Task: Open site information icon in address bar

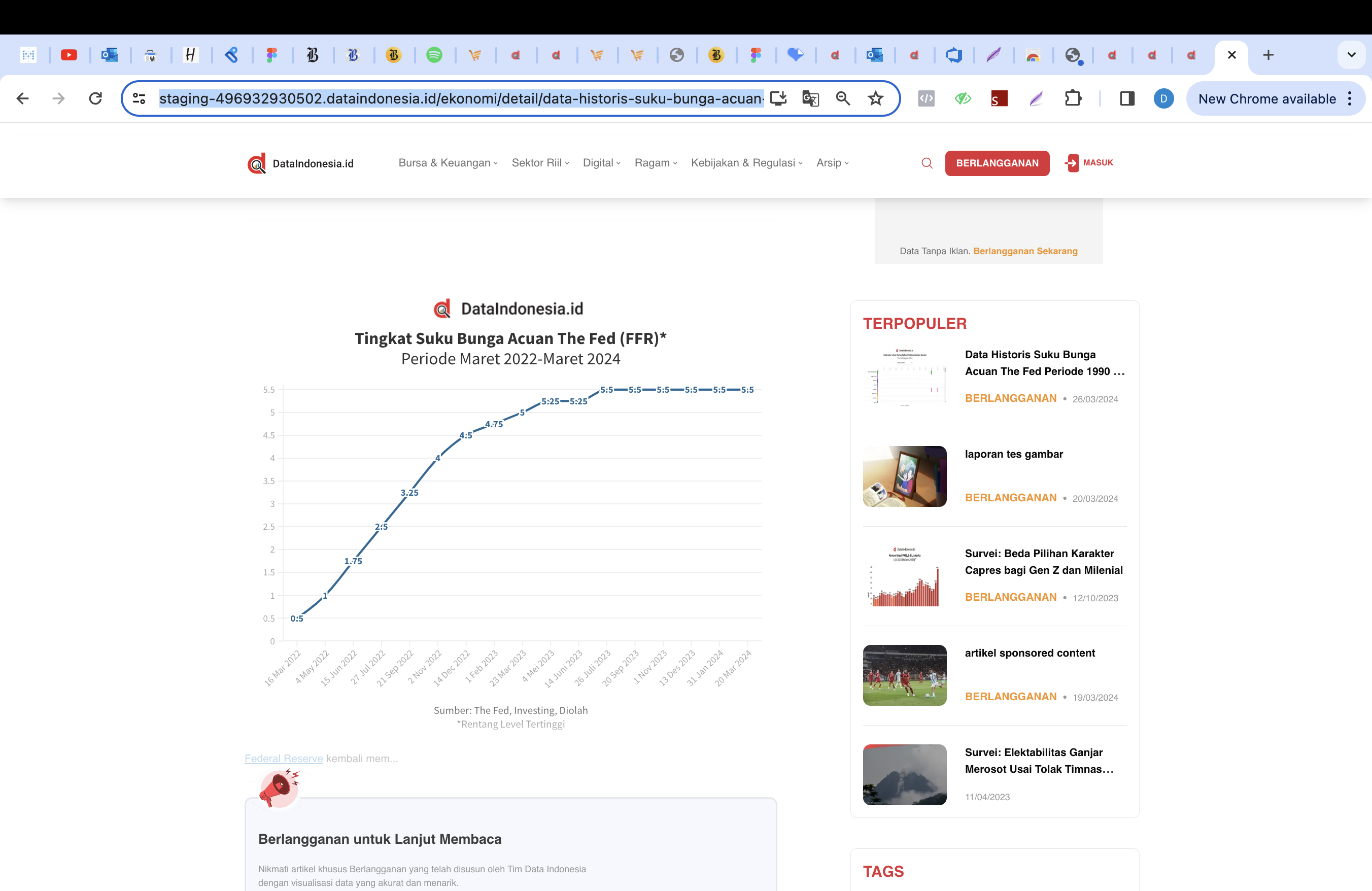Action: click(139, 98)
